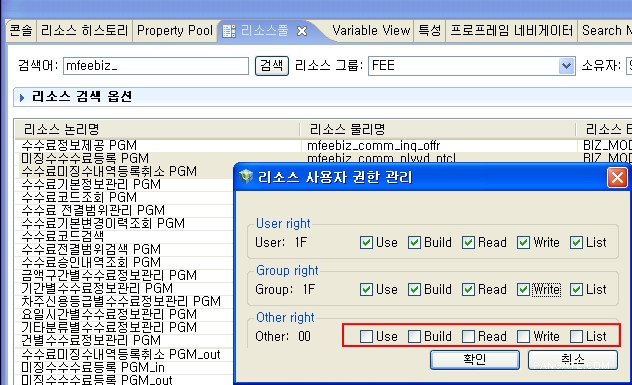Toggle the Group right Write checkbox
The image size is (632, 385).
pyautogui.click(x=523, y=290)
